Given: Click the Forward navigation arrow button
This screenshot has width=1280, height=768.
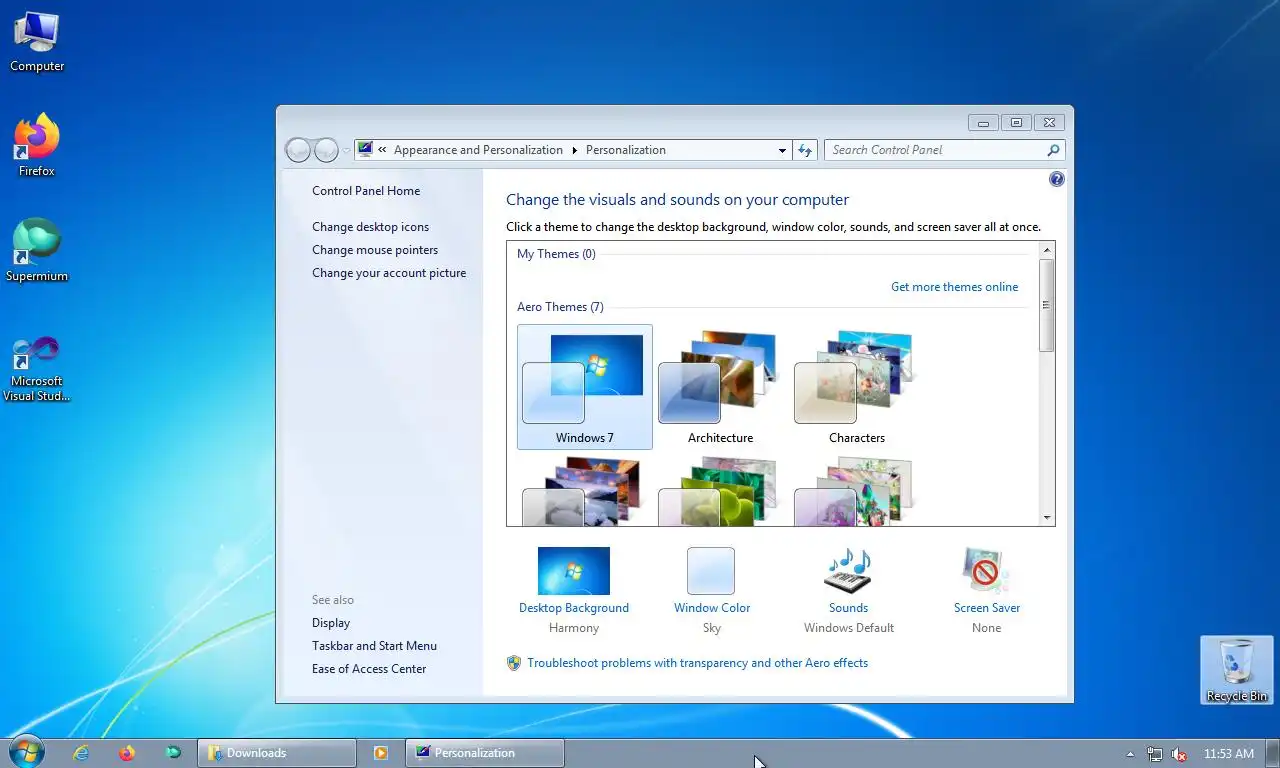Looking at the screenshot, I should click(x=326, y=150).
